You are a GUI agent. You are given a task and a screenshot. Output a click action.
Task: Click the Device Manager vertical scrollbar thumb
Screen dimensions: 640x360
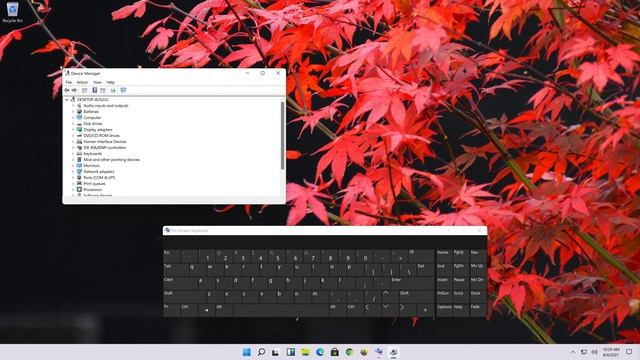pyautogui.click(x=282, y=135)
